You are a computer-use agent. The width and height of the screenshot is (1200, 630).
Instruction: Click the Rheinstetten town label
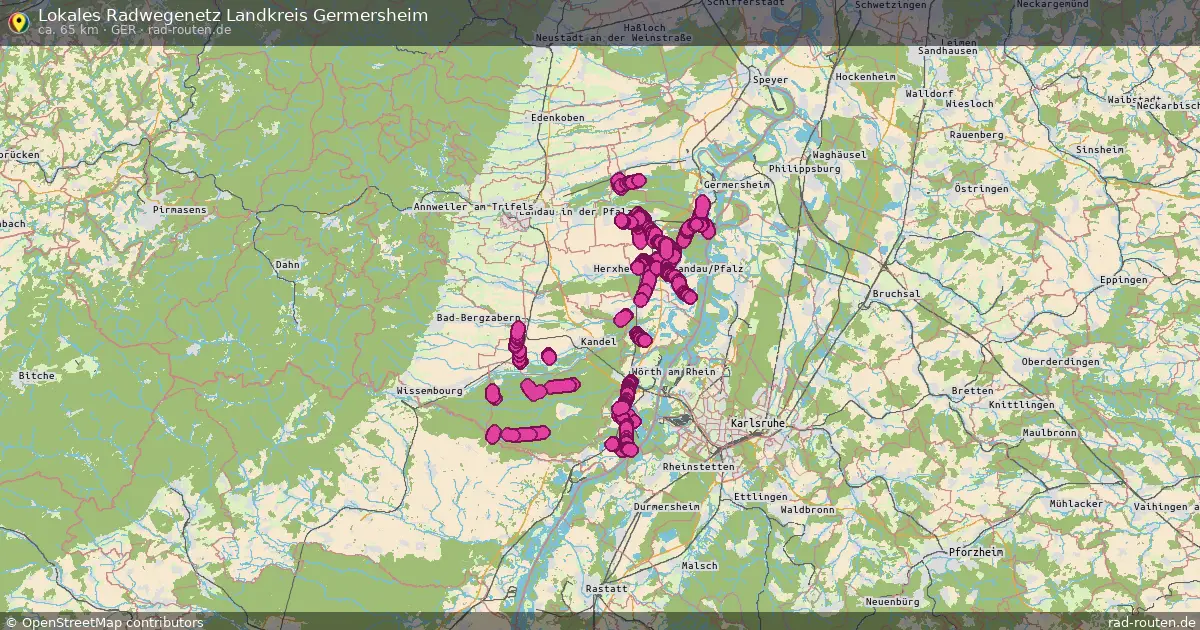click(x=697, y=467)
